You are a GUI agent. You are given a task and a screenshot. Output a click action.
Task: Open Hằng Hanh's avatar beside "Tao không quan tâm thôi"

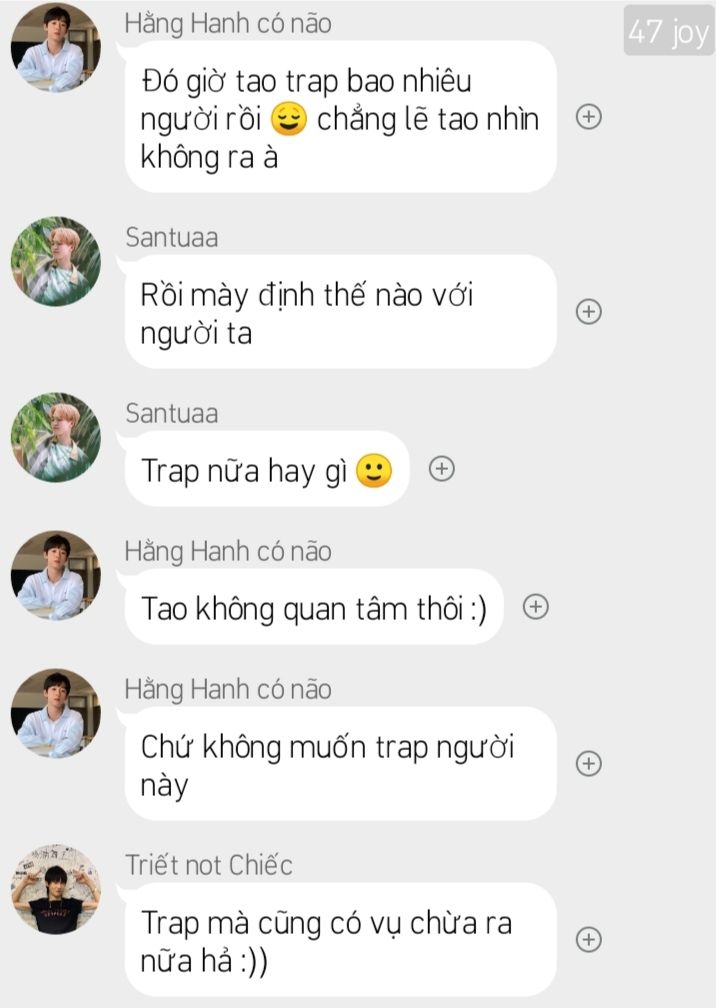point(56,575)
